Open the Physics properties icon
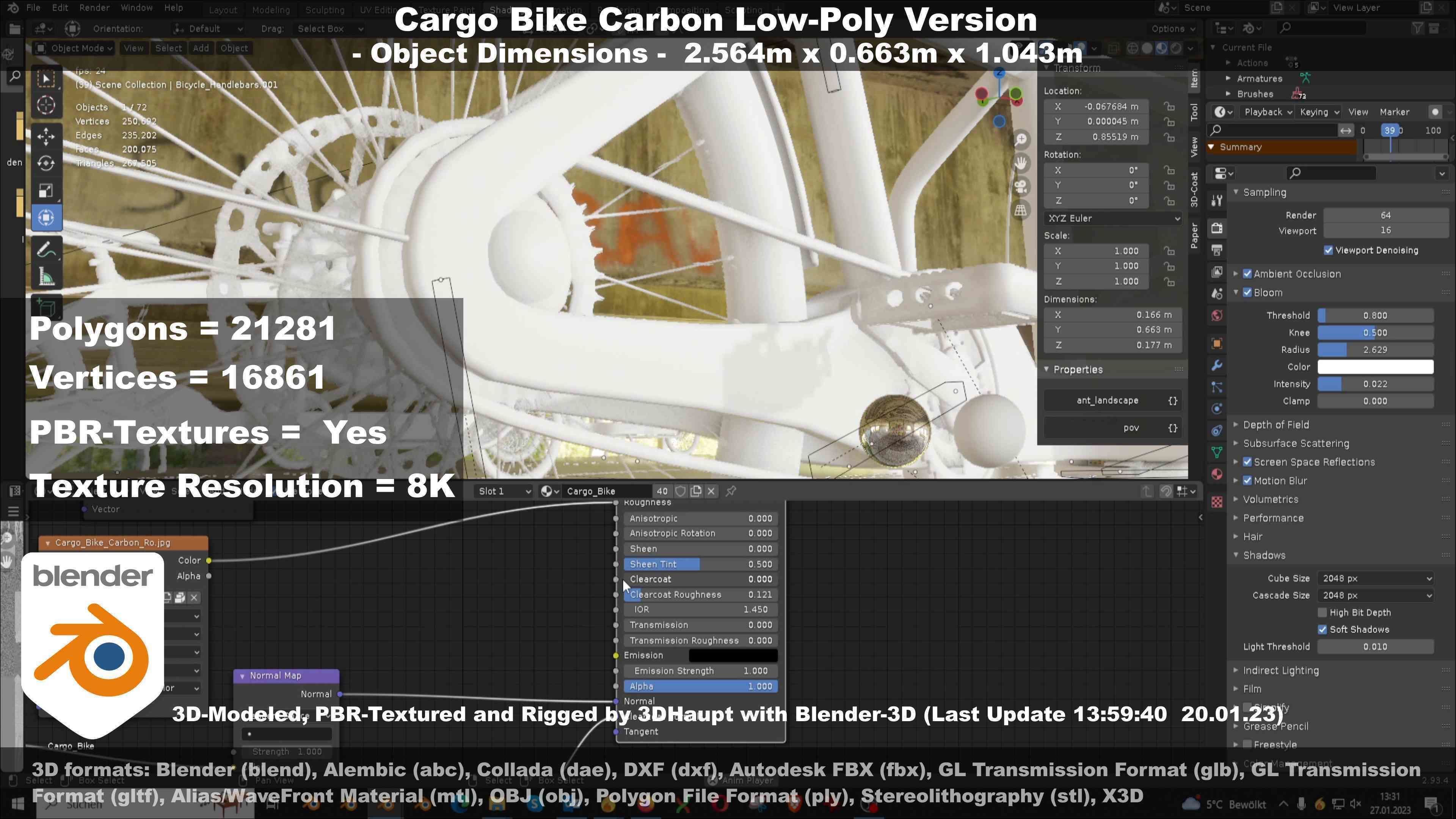The image size is (1456, 819). [x=1217, y=409]
